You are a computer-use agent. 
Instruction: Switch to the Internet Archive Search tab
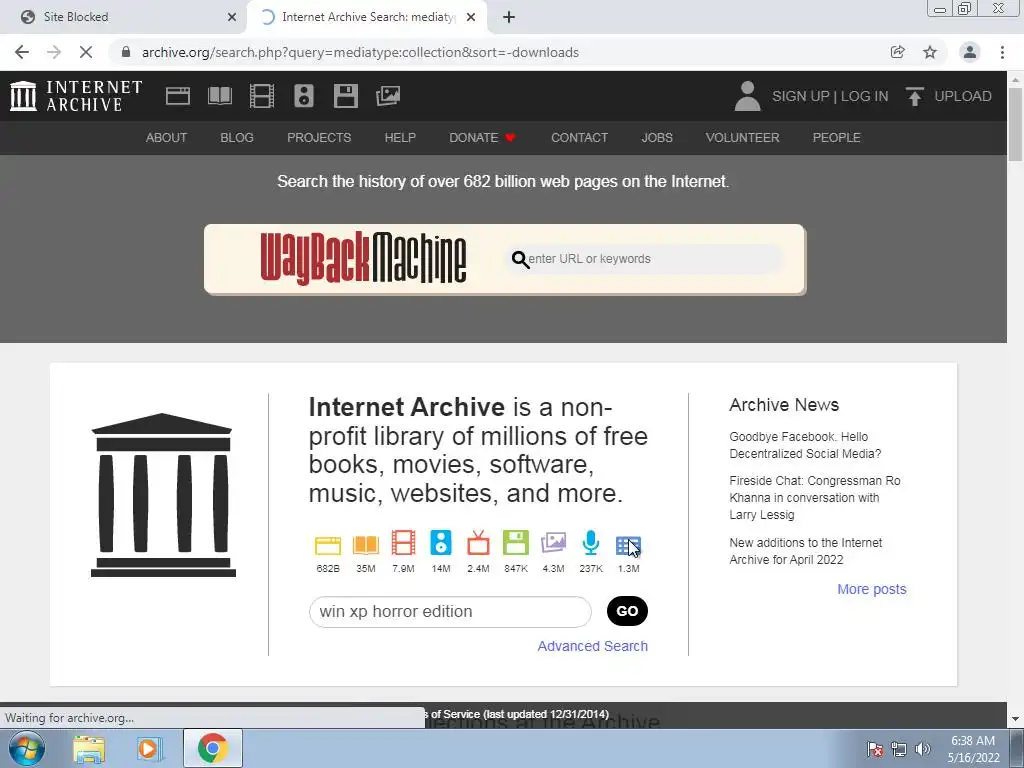[367, 17]
